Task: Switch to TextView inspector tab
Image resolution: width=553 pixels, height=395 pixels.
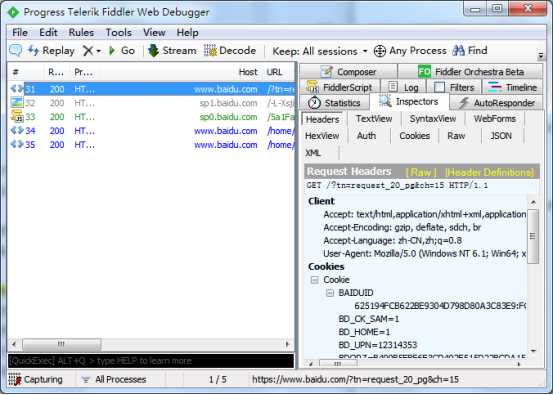Action: point(374,119)
